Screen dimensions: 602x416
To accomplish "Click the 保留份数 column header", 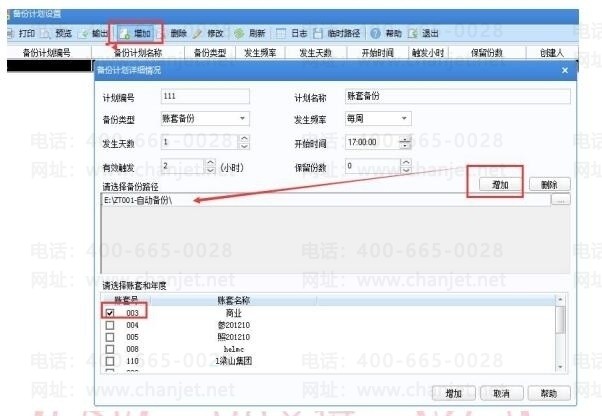I will 487,53.
